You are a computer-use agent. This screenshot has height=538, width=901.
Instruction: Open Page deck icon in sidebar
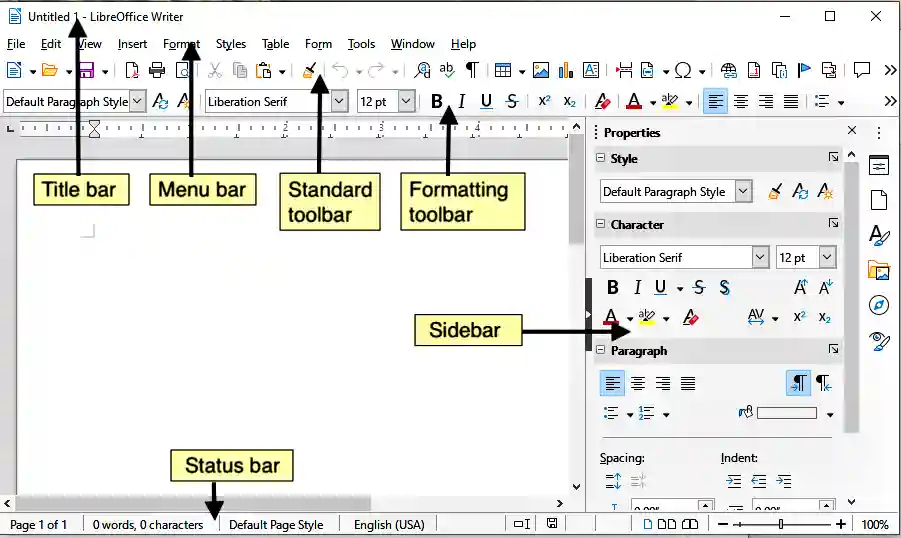coord(879,201)
